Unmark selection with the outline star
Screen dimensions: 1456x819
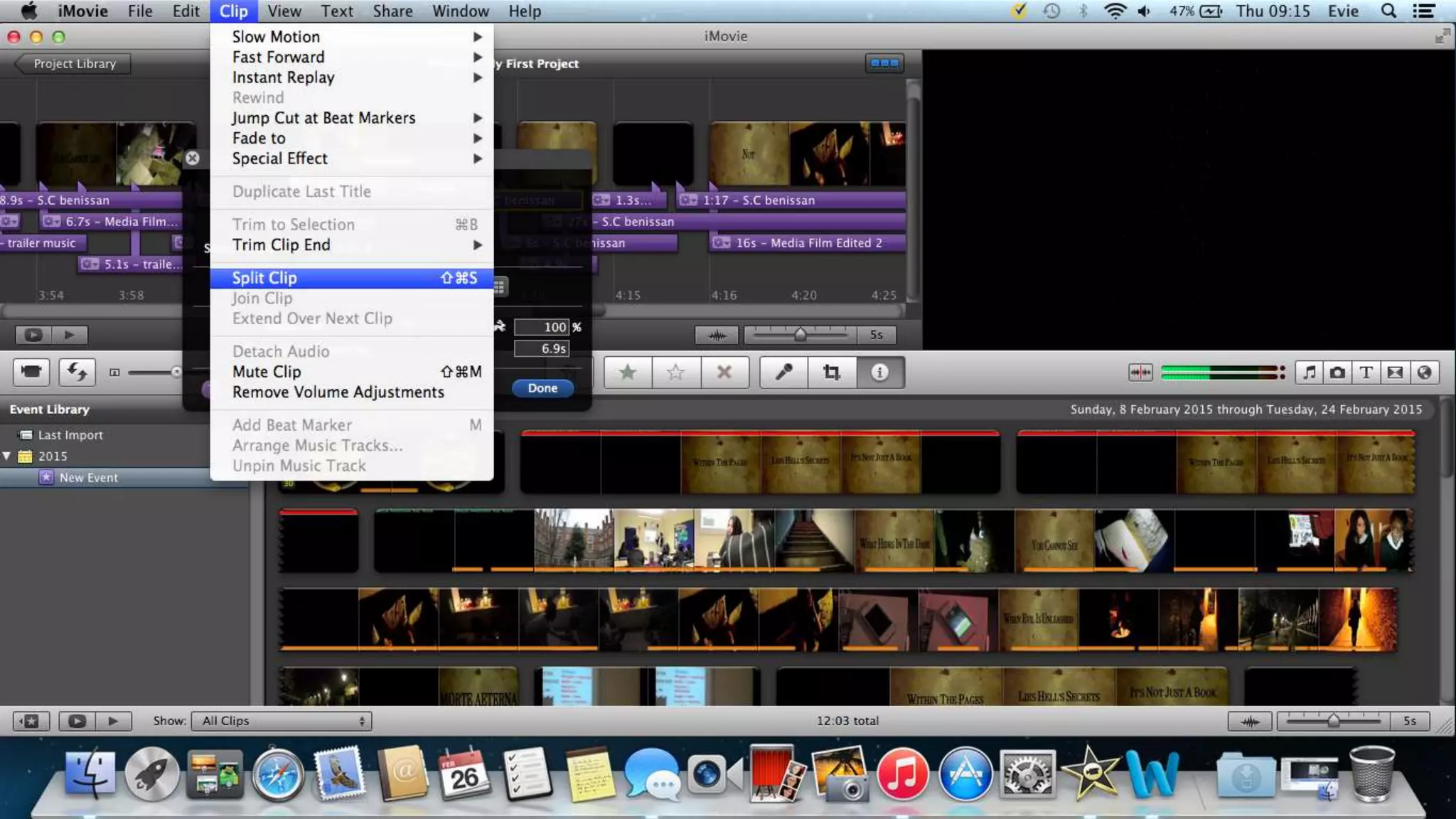click(676, 373)
